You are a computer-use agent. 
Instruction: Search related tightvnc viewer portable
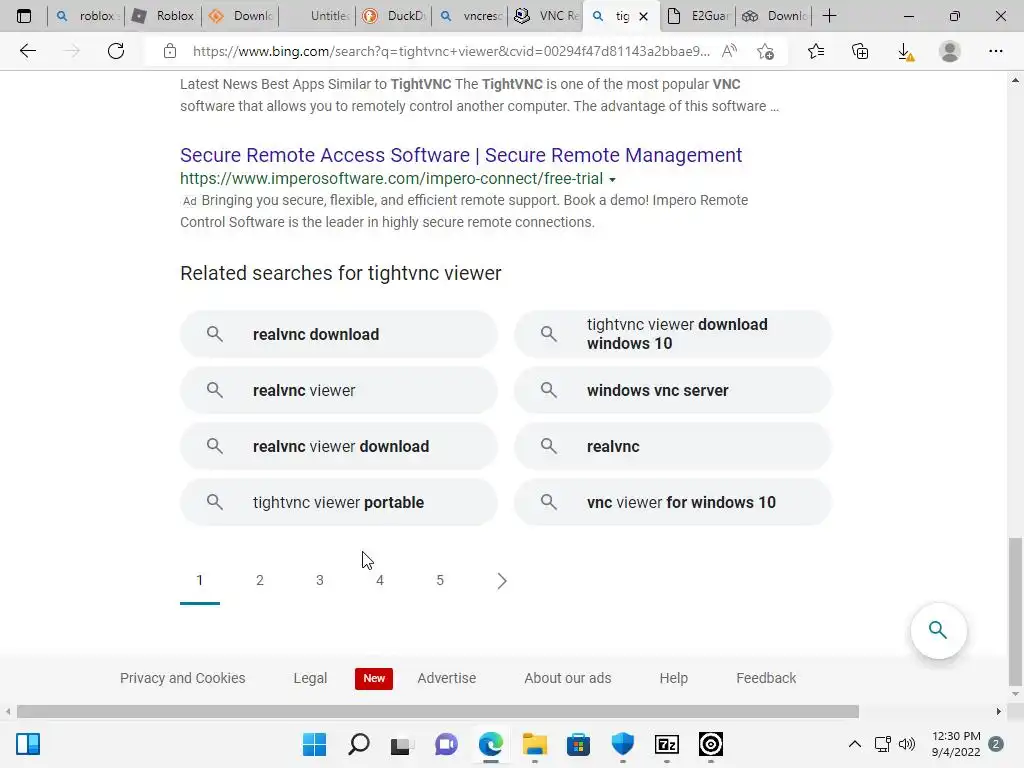point(339,502)
